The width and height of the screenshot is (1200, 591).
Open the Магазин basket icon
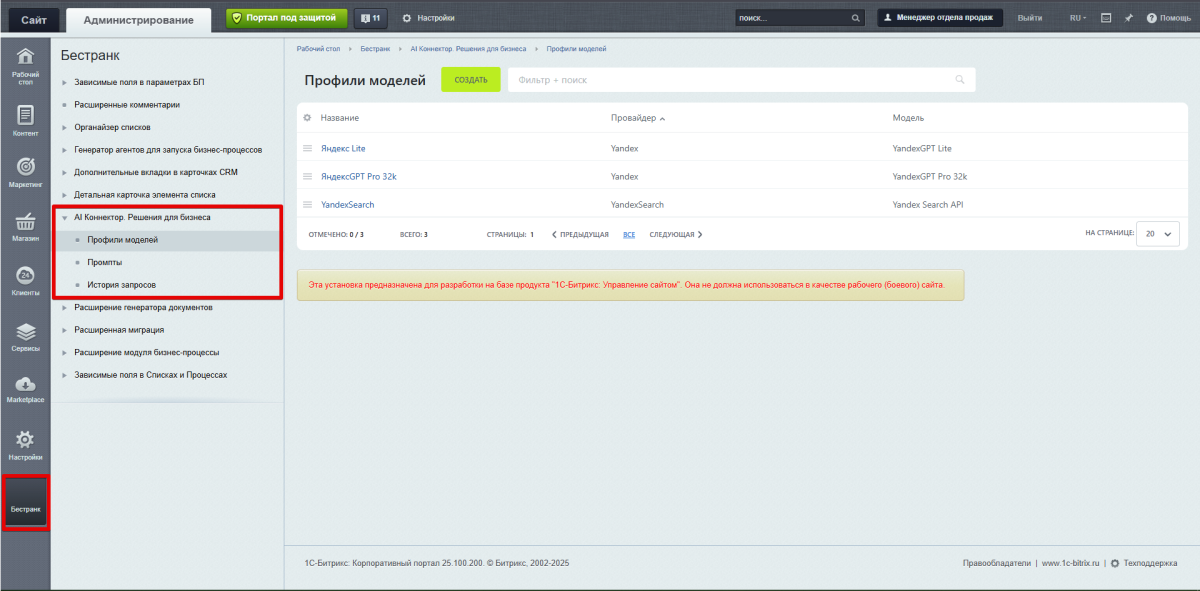tap(26, 226)
